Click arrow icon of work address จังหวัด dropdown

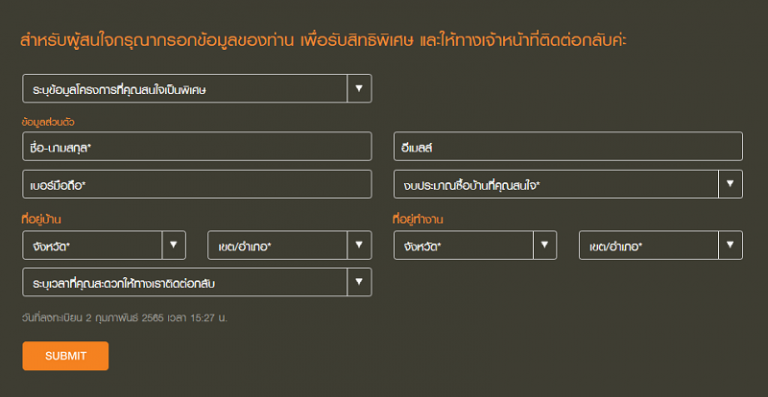[x=545, y=245]
